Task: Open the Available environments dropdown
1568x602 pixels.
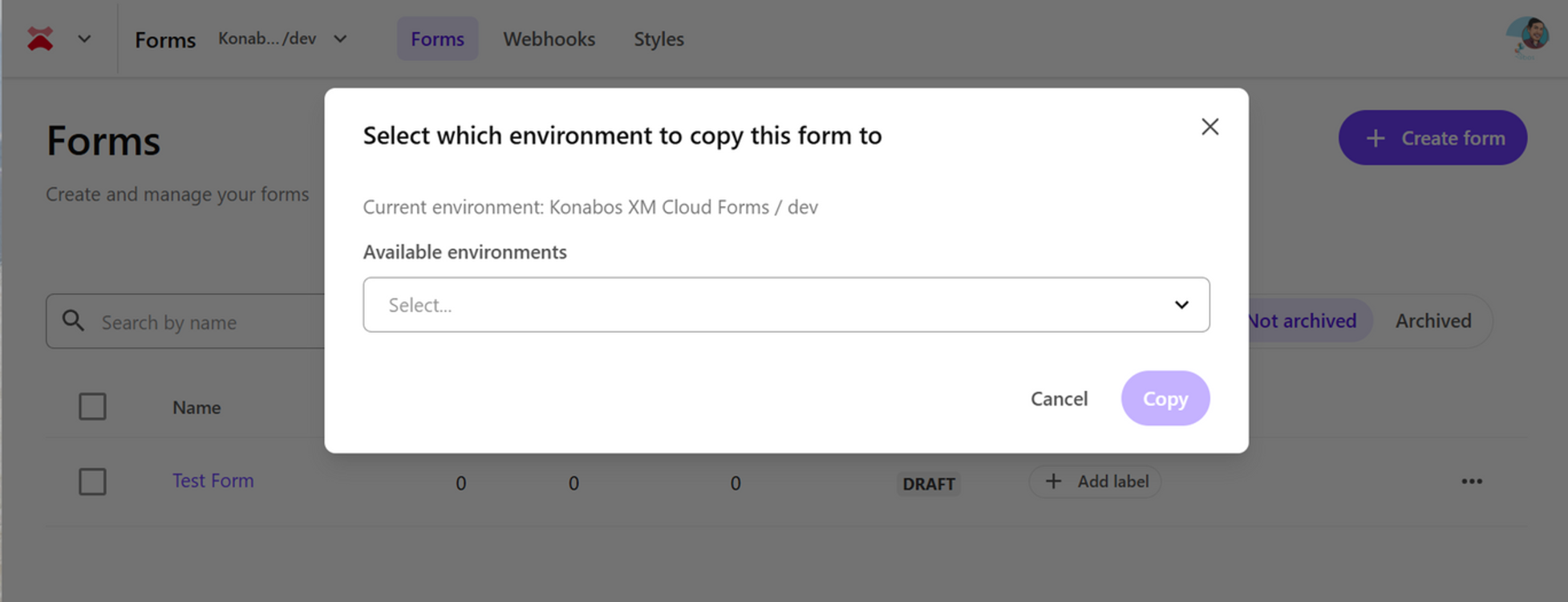Action: pyautogui.click(x=785, y=305)
